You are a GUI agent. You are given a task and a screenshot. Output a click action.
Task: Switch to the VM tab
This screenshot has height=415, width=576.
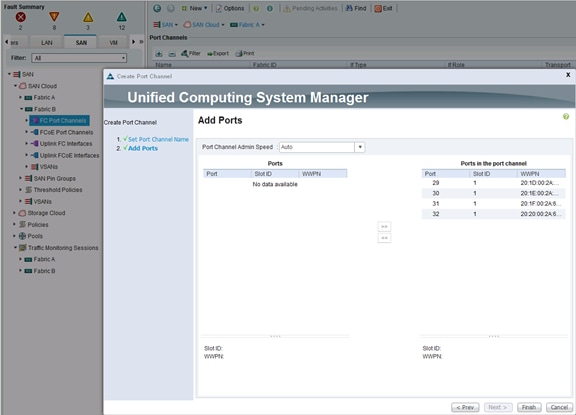114,43
